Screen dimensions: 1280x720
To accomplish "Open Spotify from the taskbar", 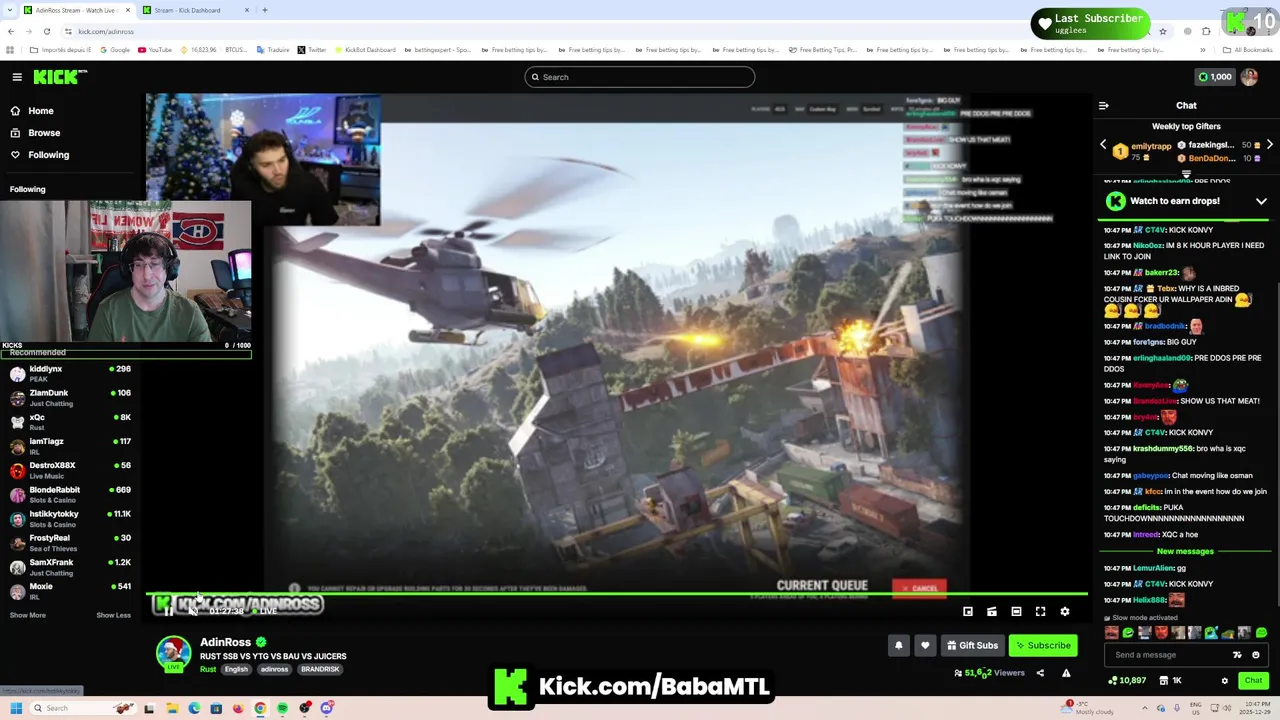I will tap(283, 708).
